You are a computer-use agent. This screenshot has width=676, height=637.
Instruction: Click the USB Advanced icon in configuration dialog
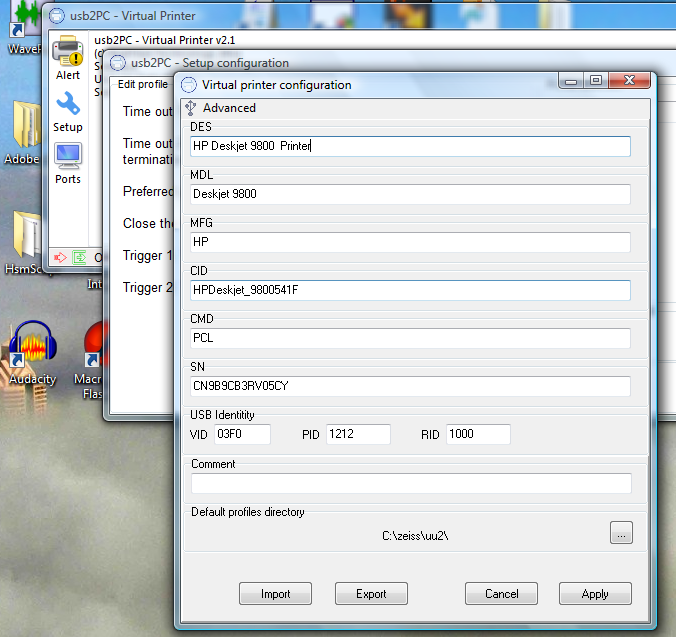pos(190,108)
